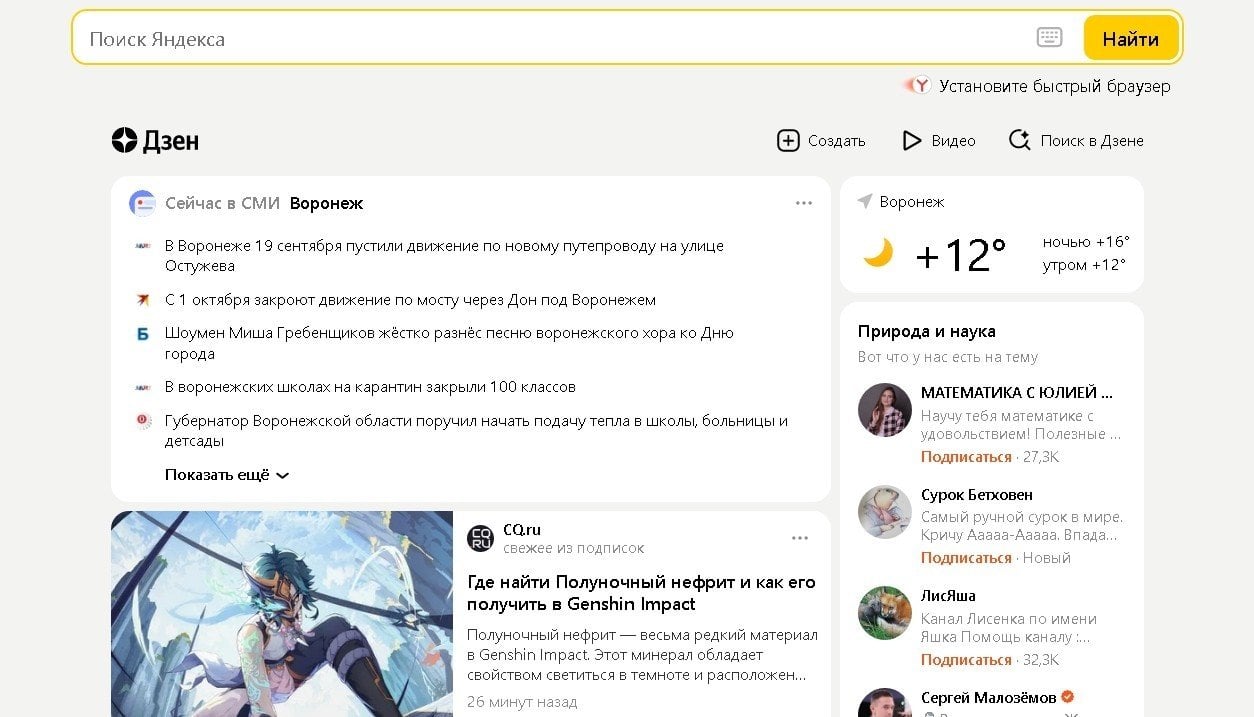Click the Сейчас в СМИ news icon
The image size is (1254, 717).
143,203
